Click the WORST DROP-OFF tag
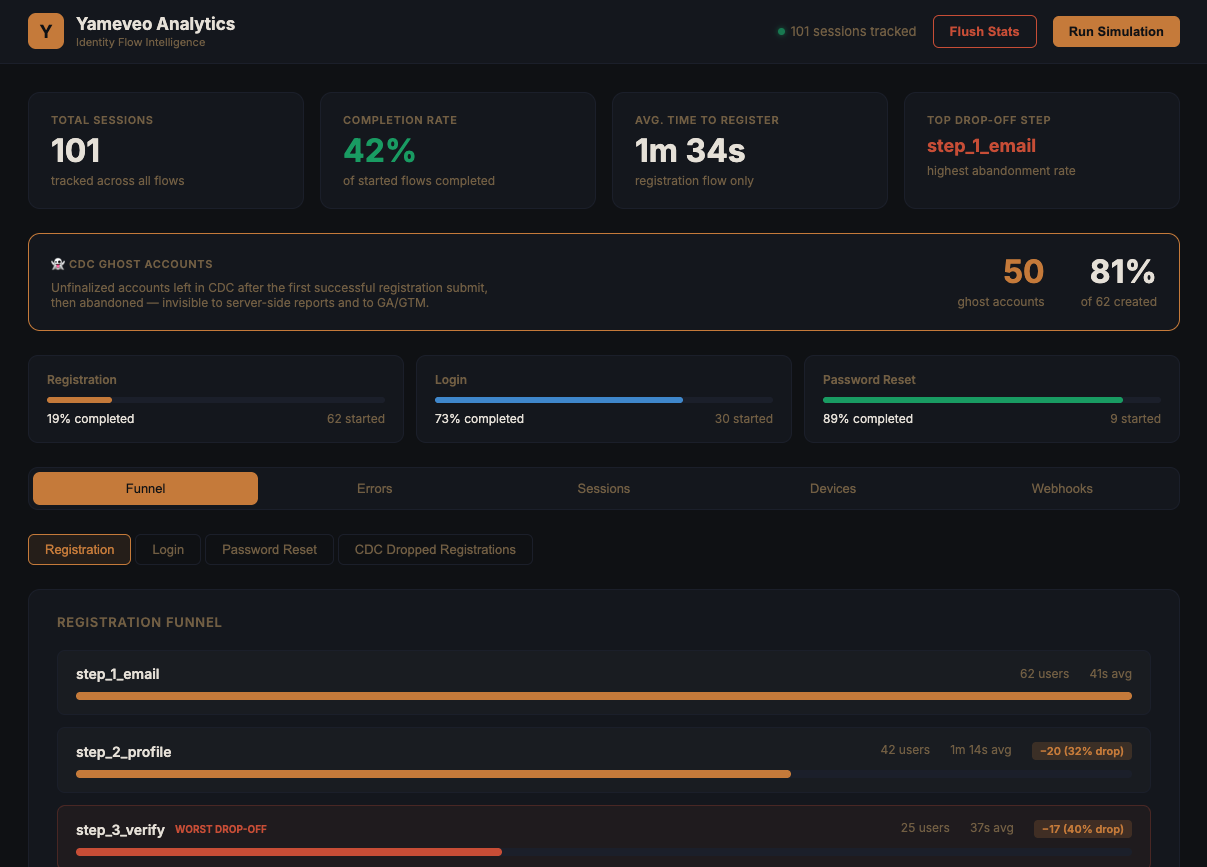 pos(221,829)
